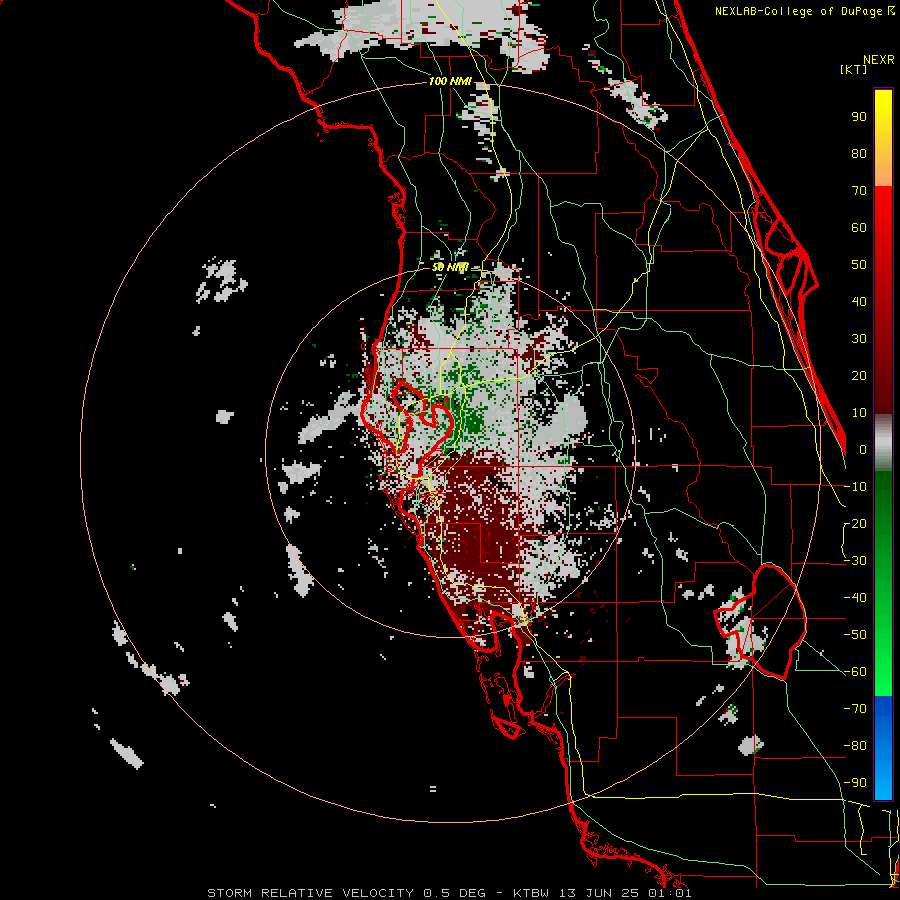Click the -50 scale value
900x900 pixels.
(x=855, y=635)
